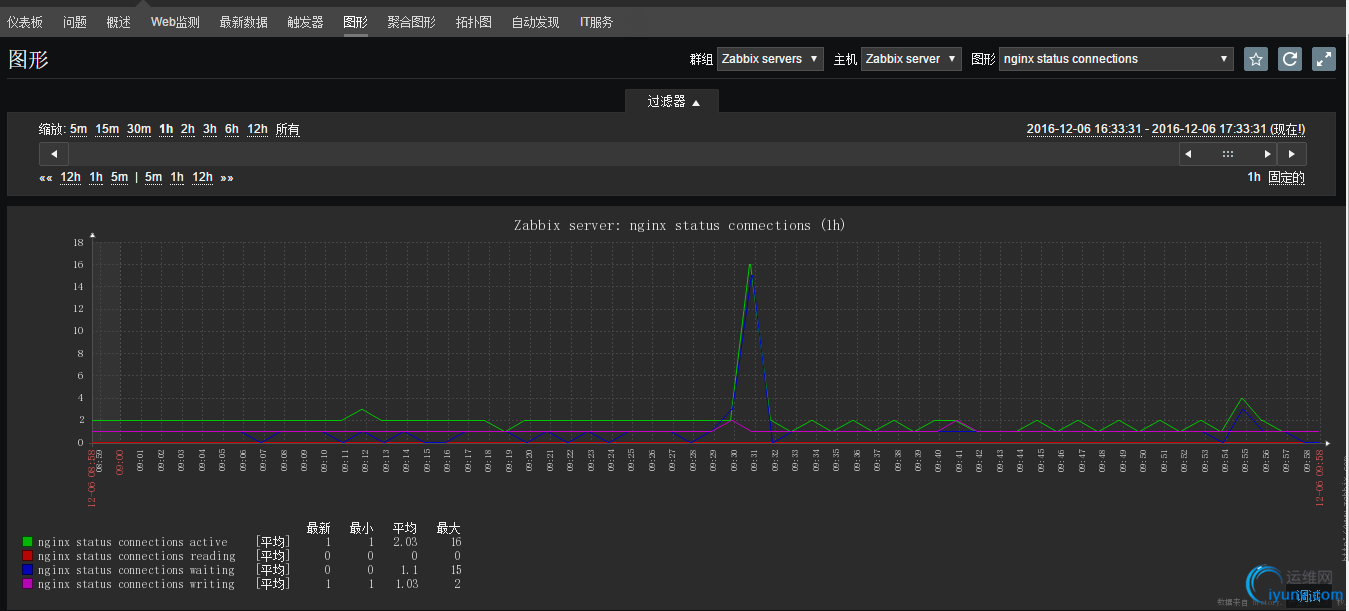This screenshot has height=611, width=1349.
Task: Set zoom to 5m
Action: [79, 129]
